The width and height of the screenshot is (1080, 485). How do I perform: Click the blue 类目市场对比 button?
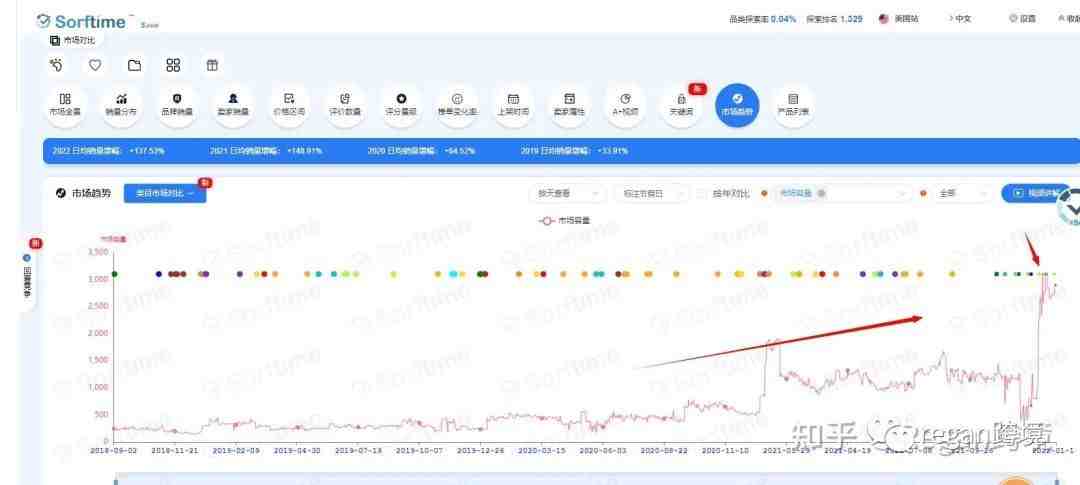(165, 194)
